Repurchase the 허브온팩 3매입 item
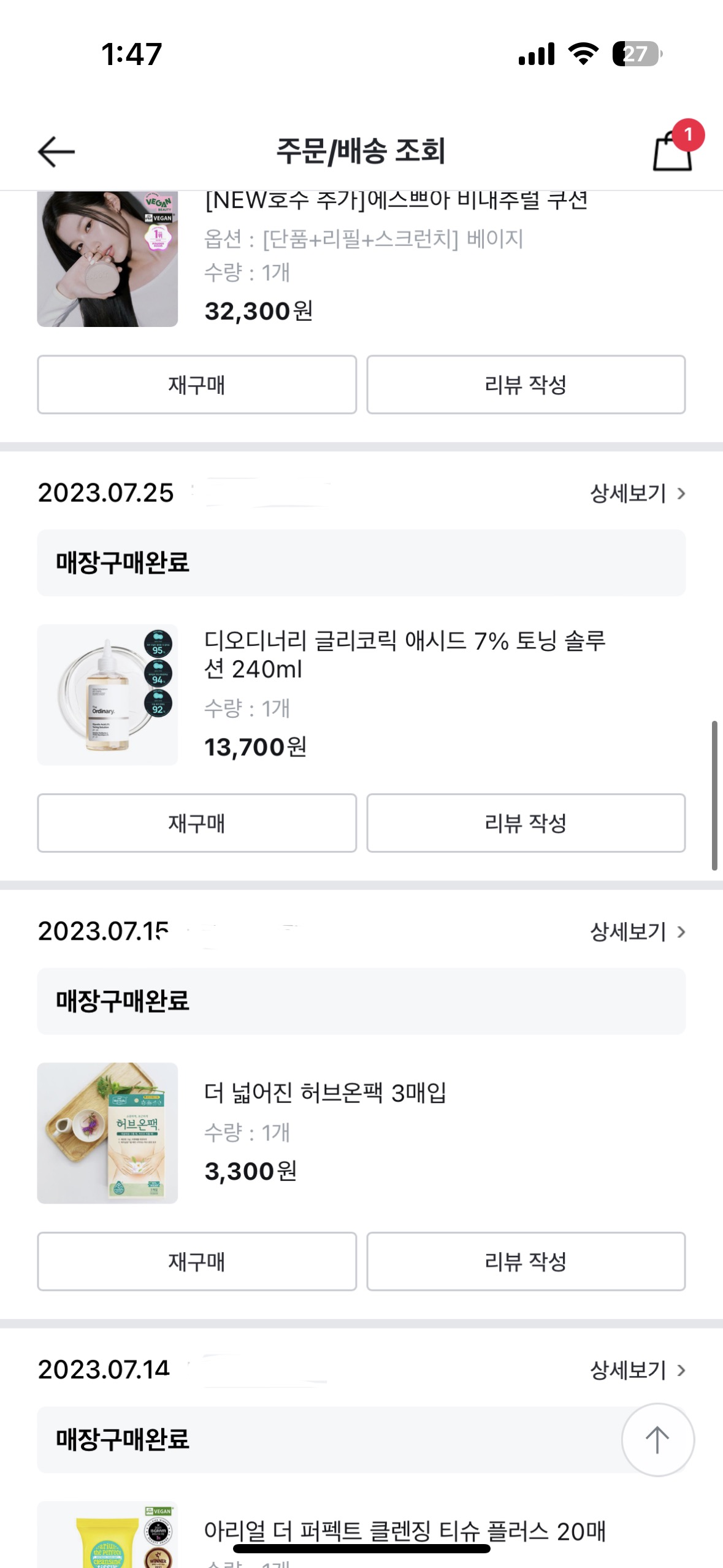The height and width of the screenshot is (1568, 723). pos(196,1261)
